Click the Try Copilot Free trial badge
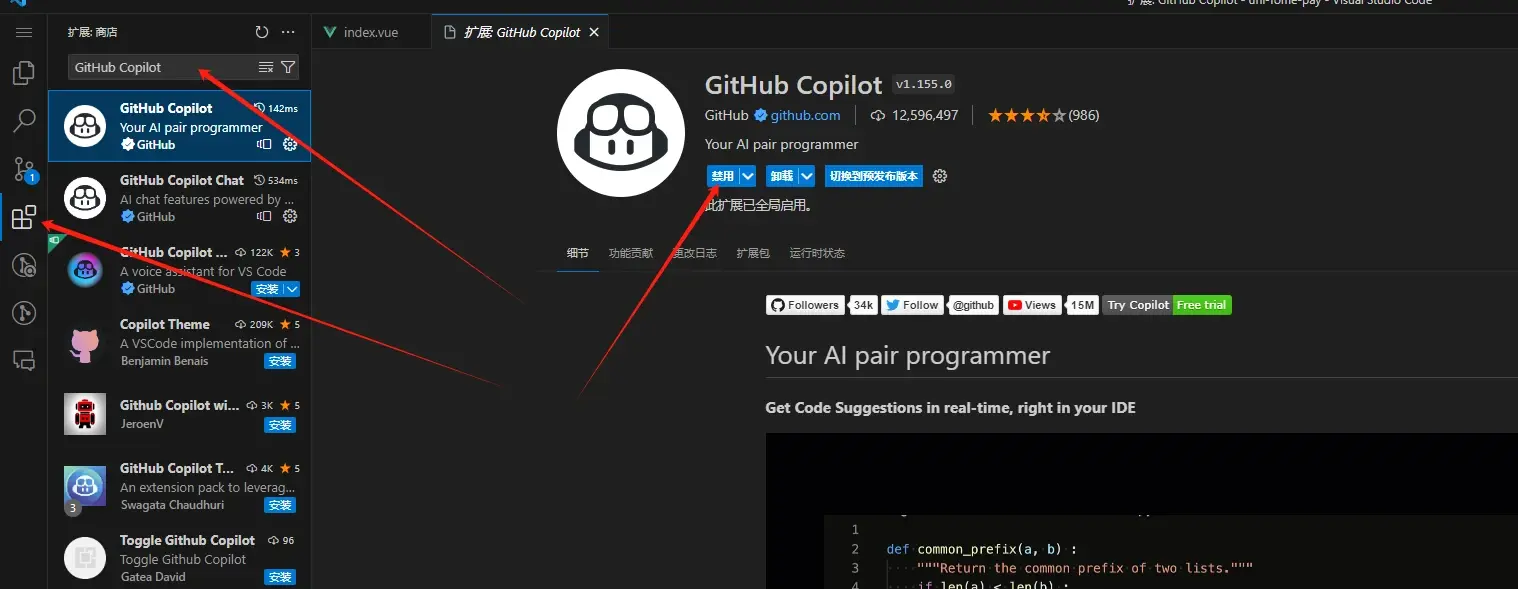Screen dimensions: 1518x589 point(1167,305)
